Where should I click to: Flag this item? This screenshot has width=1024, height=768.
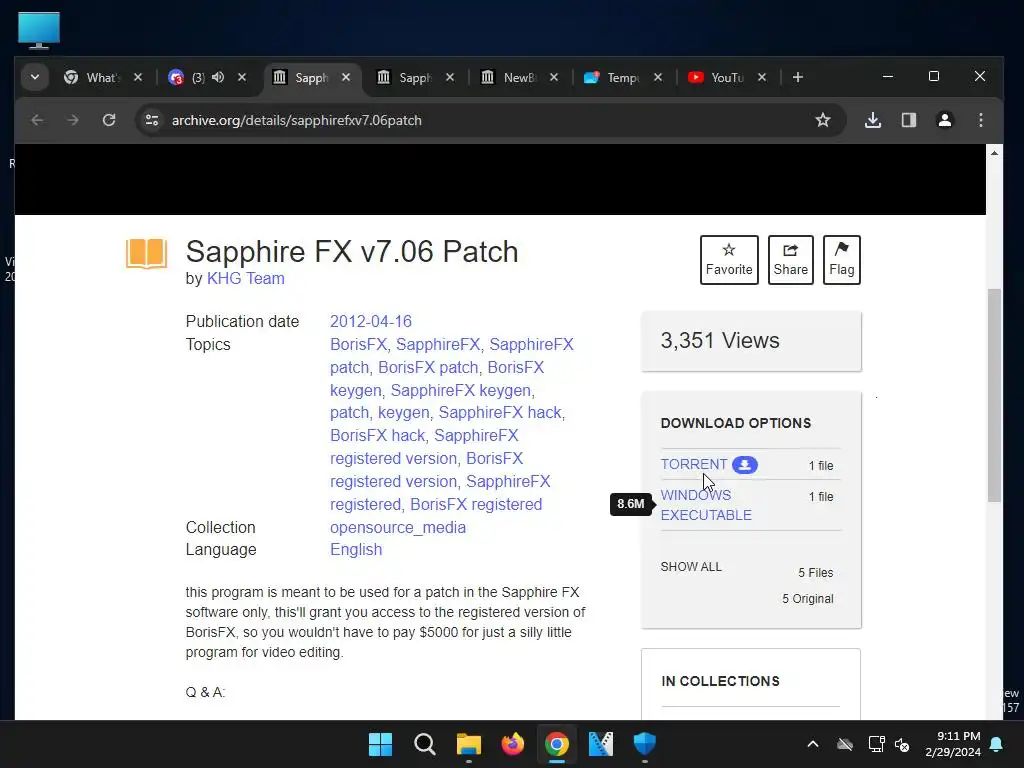841,260
